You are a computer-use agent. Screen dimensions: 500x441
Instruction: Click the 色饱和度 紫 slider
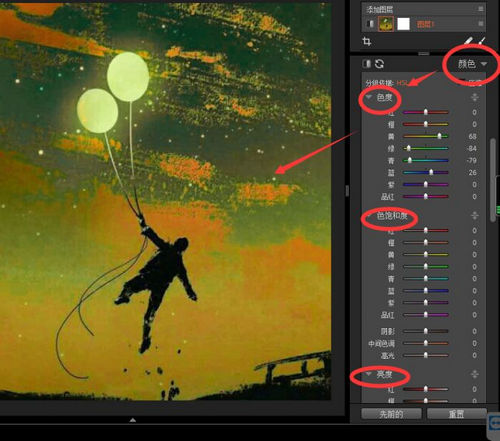point(426,303)
